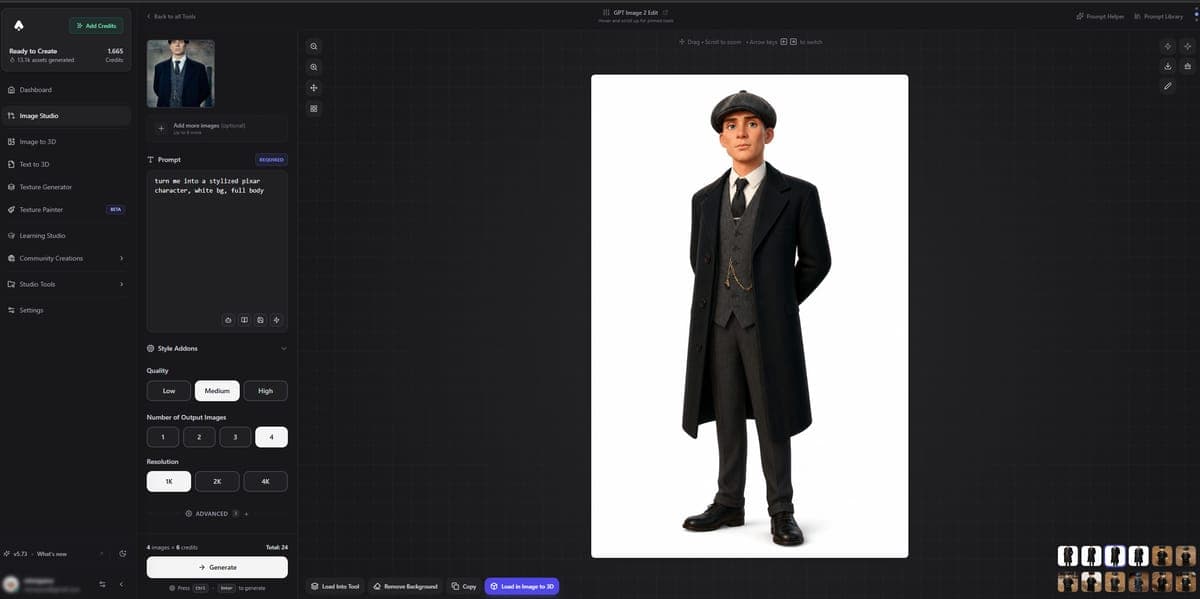
Task: Expand the Style Addons section chevron
Action: tap(283, 349)
